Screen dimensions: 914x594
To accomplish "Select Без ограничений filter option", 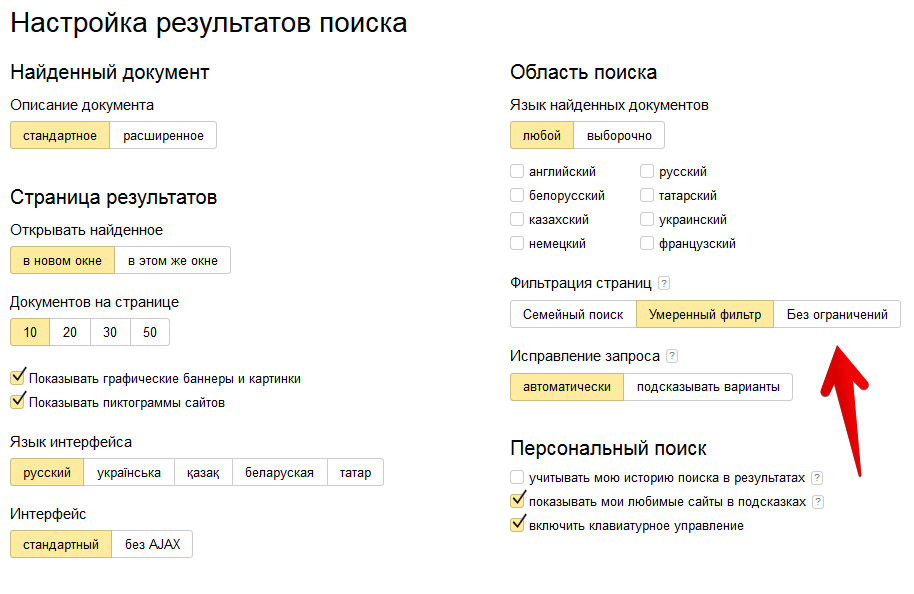I will [x=837, y=315].
